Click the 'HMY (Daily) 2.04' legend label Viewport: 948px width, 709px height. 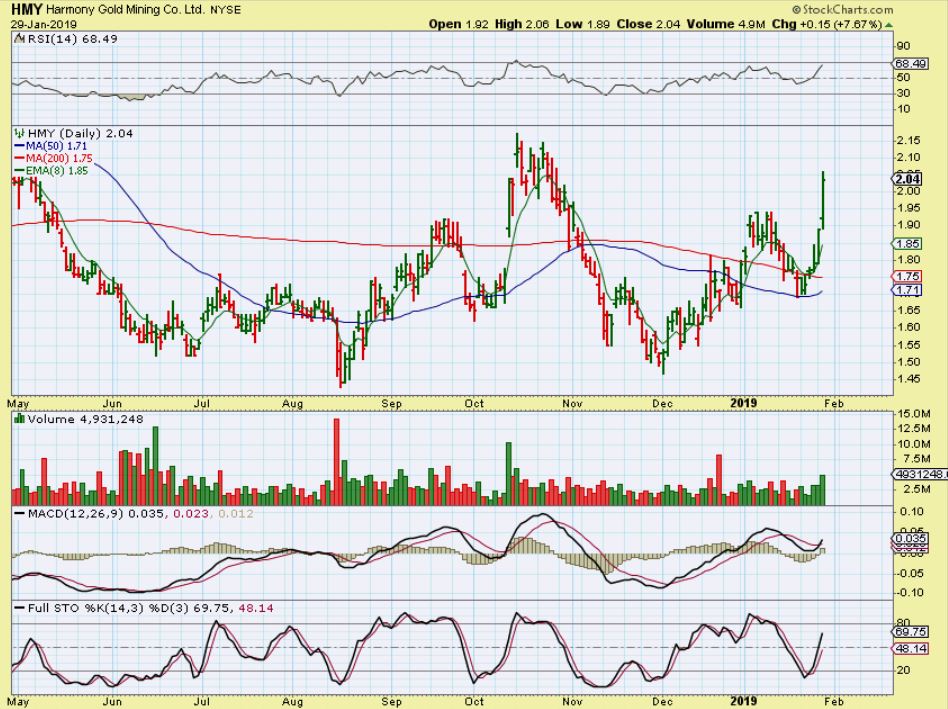tap(80, 133)
